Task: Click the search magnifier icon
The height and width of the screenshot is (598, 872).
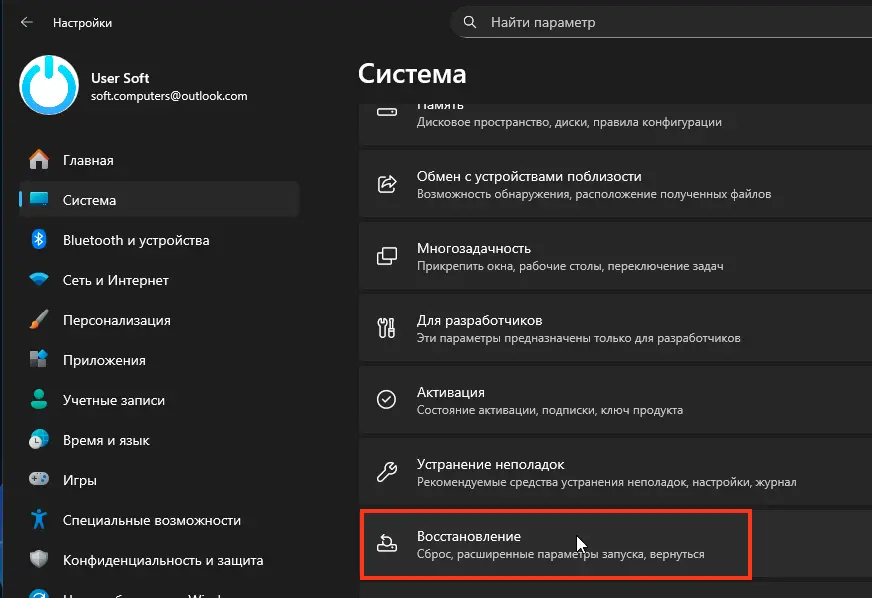Action: coord(469,21)
